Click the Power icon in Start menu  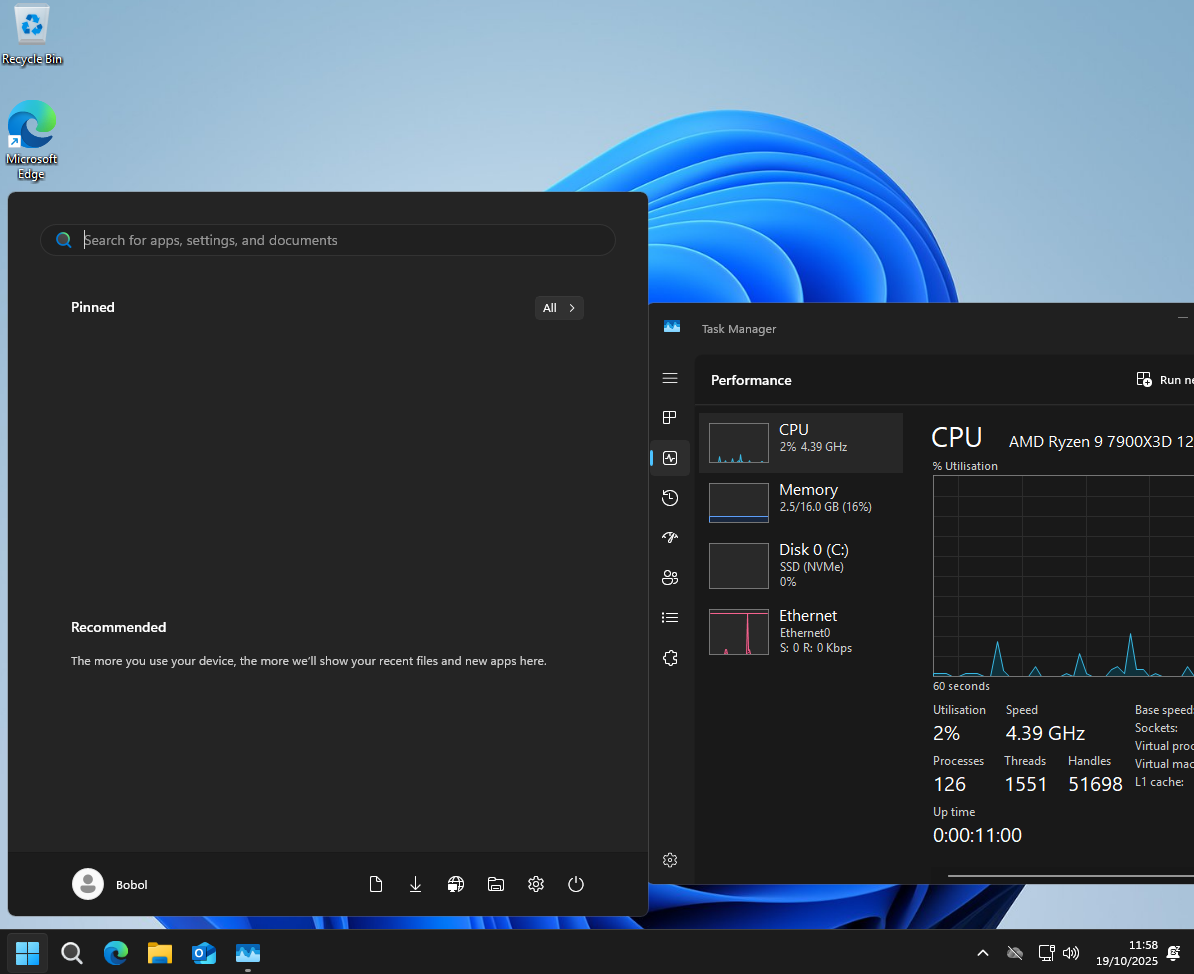coord(575,884)
